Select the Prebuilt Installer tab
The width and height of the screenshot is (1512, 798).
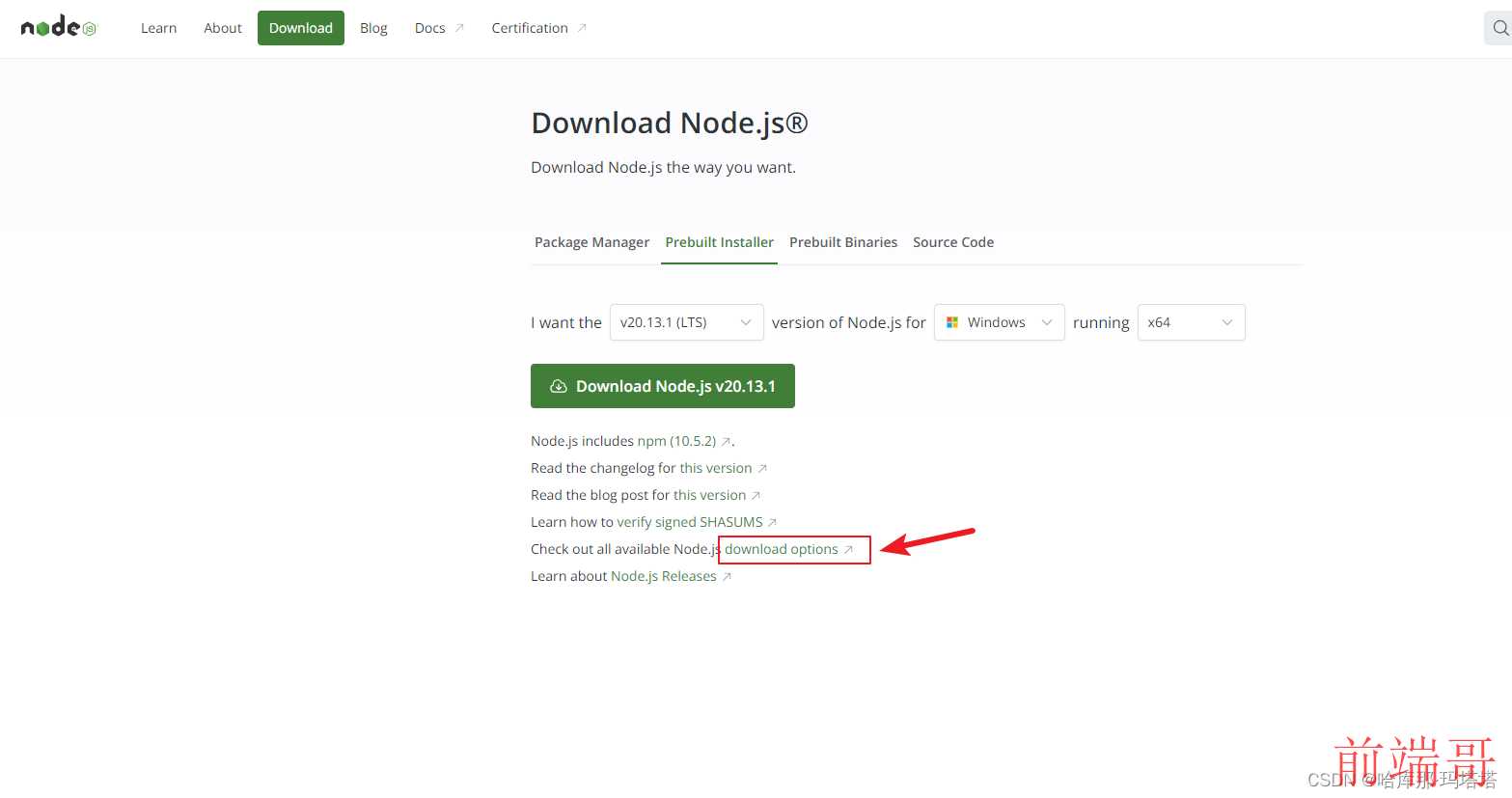click(720, 242)
